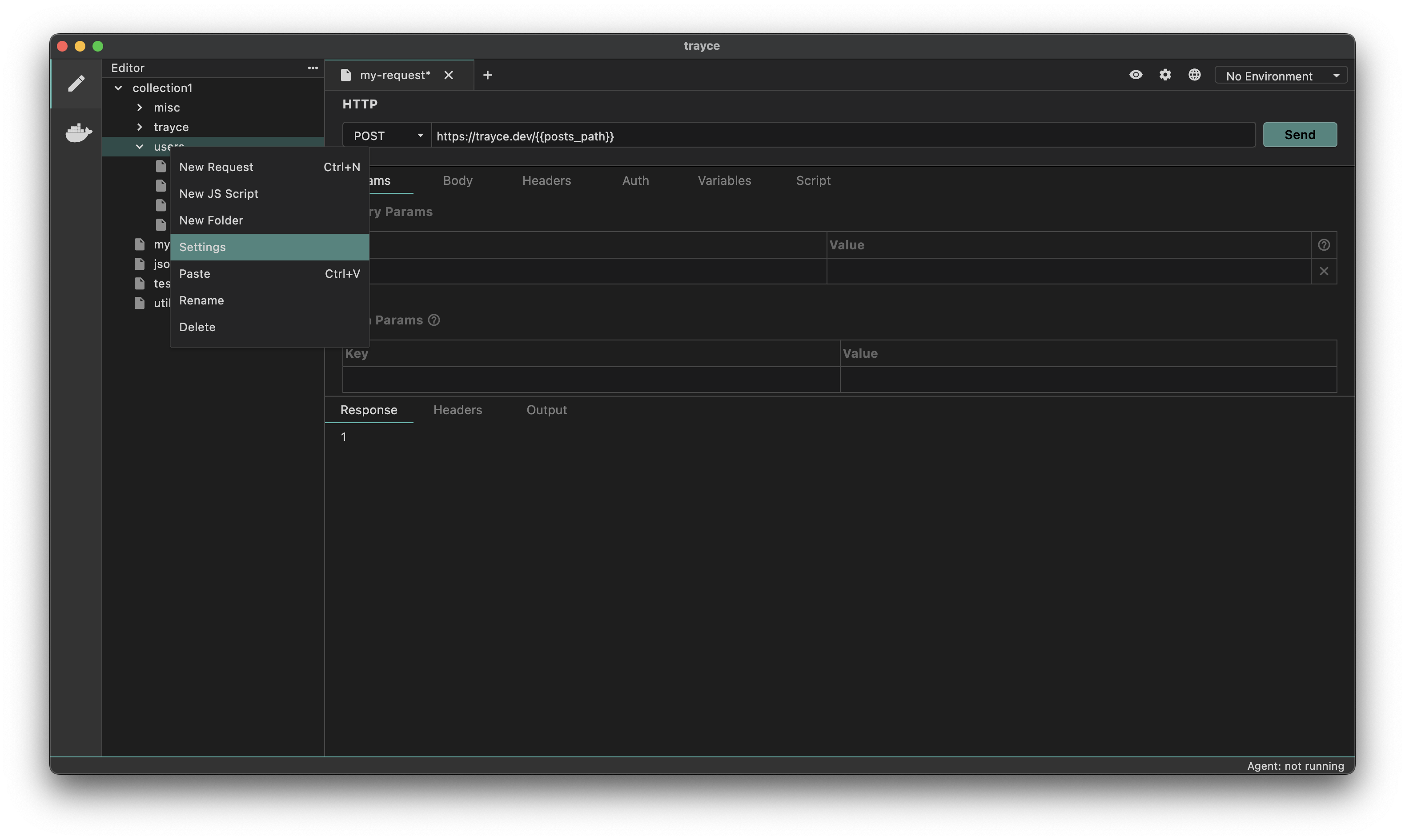1405x840 pixels.
Task: Select Rename in the context menu
Action: click(x=269, y=300)
